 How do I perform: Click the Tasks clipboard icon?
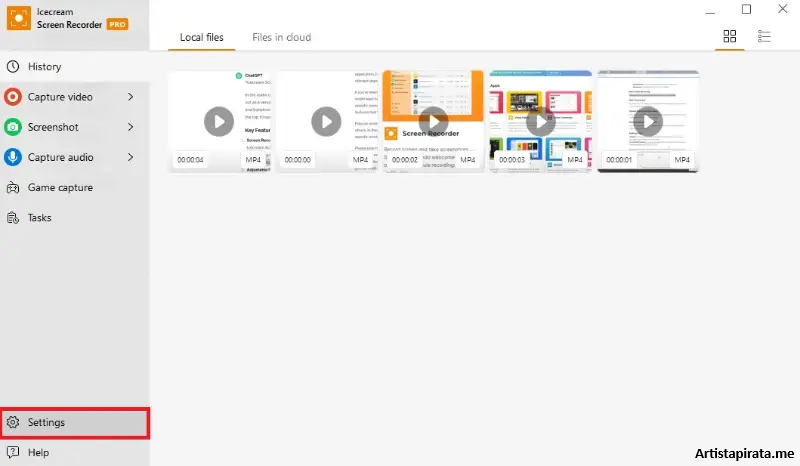pos(13,218)
